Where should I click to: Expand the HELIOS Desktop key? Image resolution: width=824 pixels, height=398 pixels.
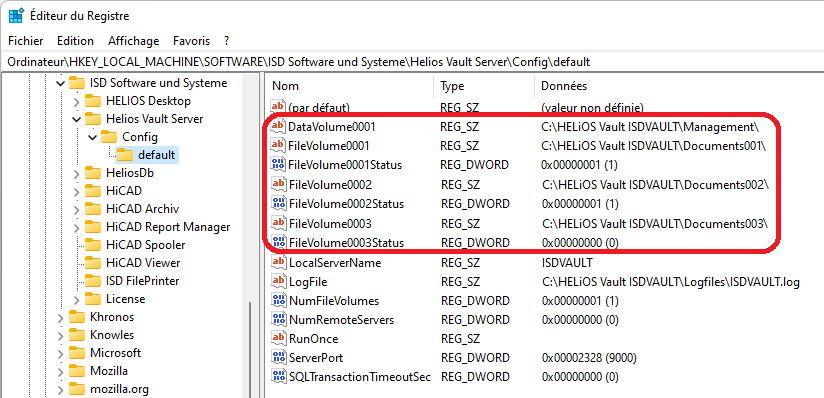(x=77, y=101)
